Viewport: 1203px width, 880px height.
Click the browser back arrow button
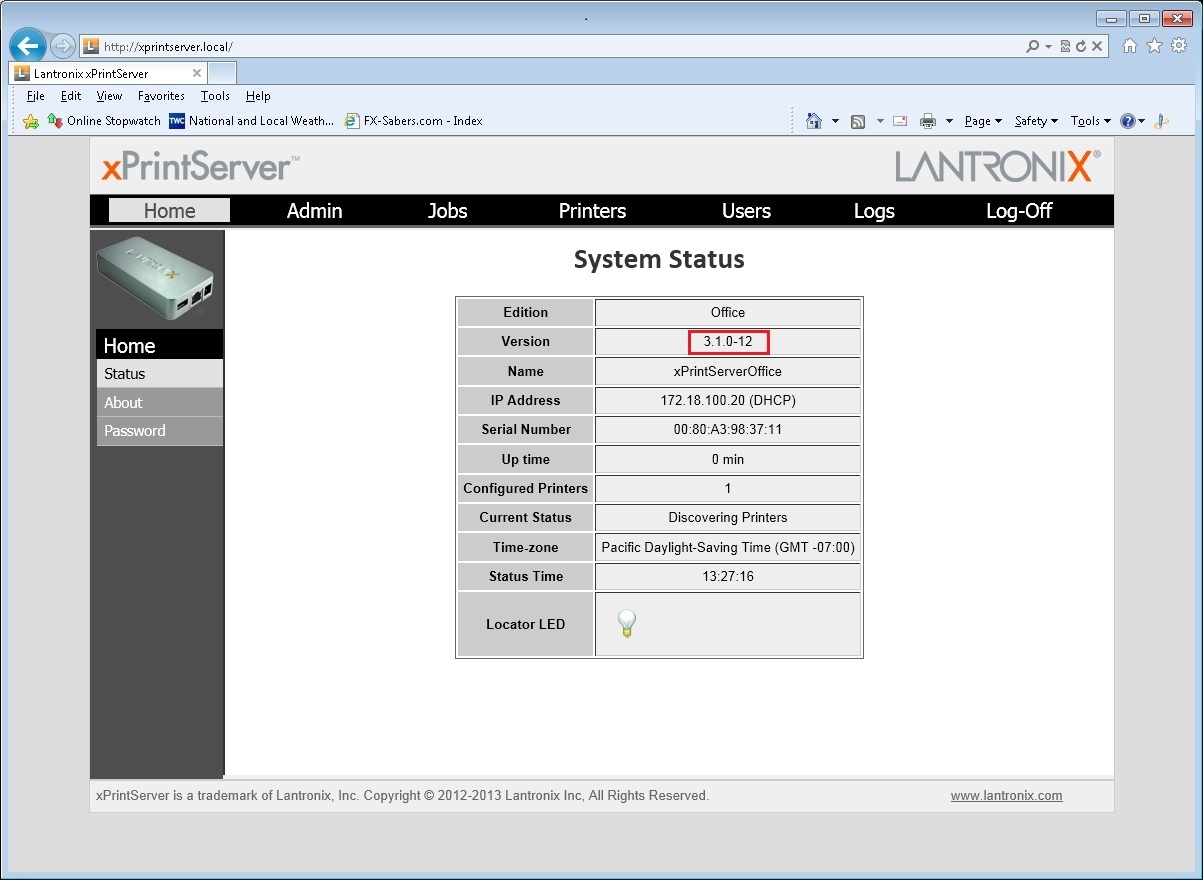click(x=28, y=46)
